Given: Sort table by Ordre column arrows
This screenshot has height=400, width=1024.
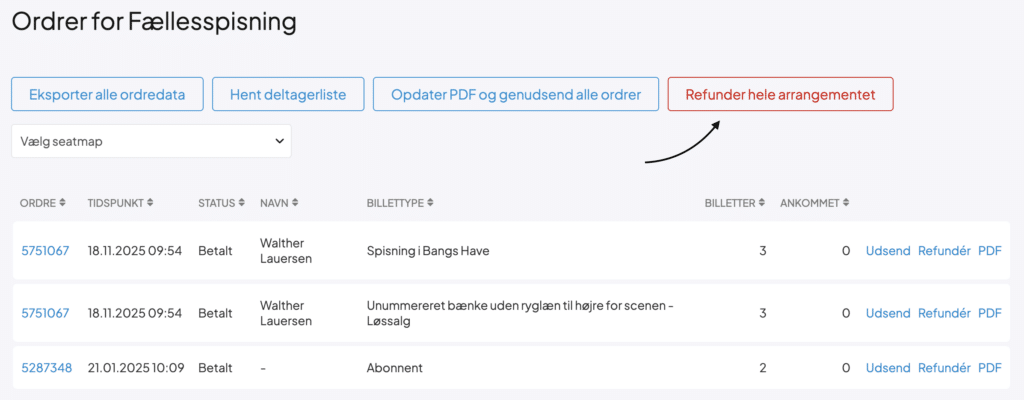Looking at the screenshot, I should point(62,203).
